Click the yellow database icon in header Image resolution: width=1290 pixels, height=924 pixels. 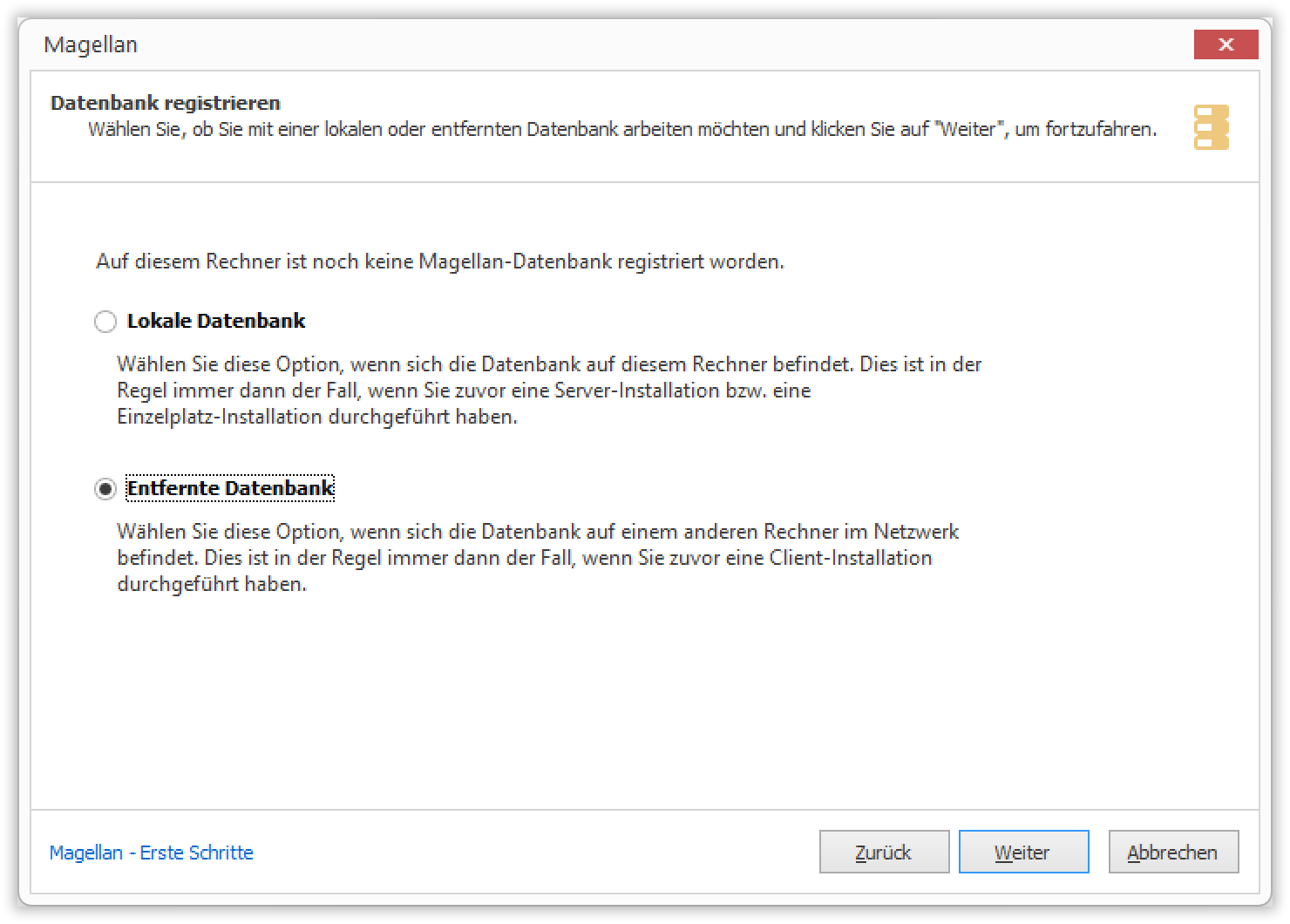coord(1212,127)
